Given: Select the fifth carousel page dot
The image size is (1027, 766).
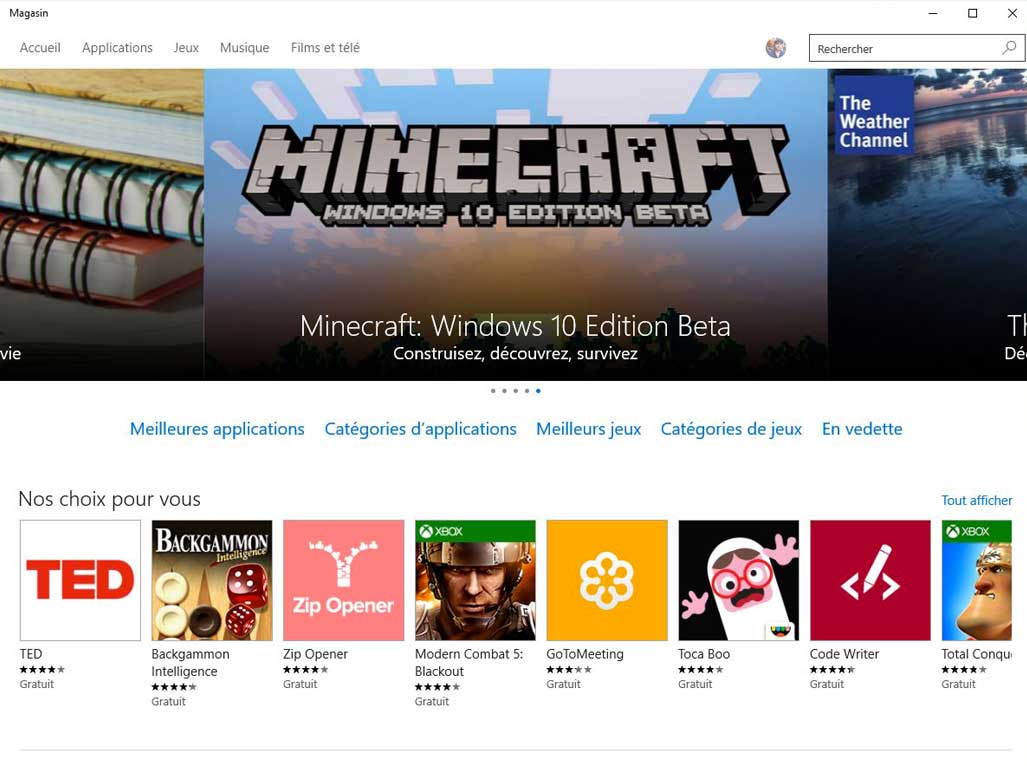Looking at the screenshot, I should (x=538, y=391).
